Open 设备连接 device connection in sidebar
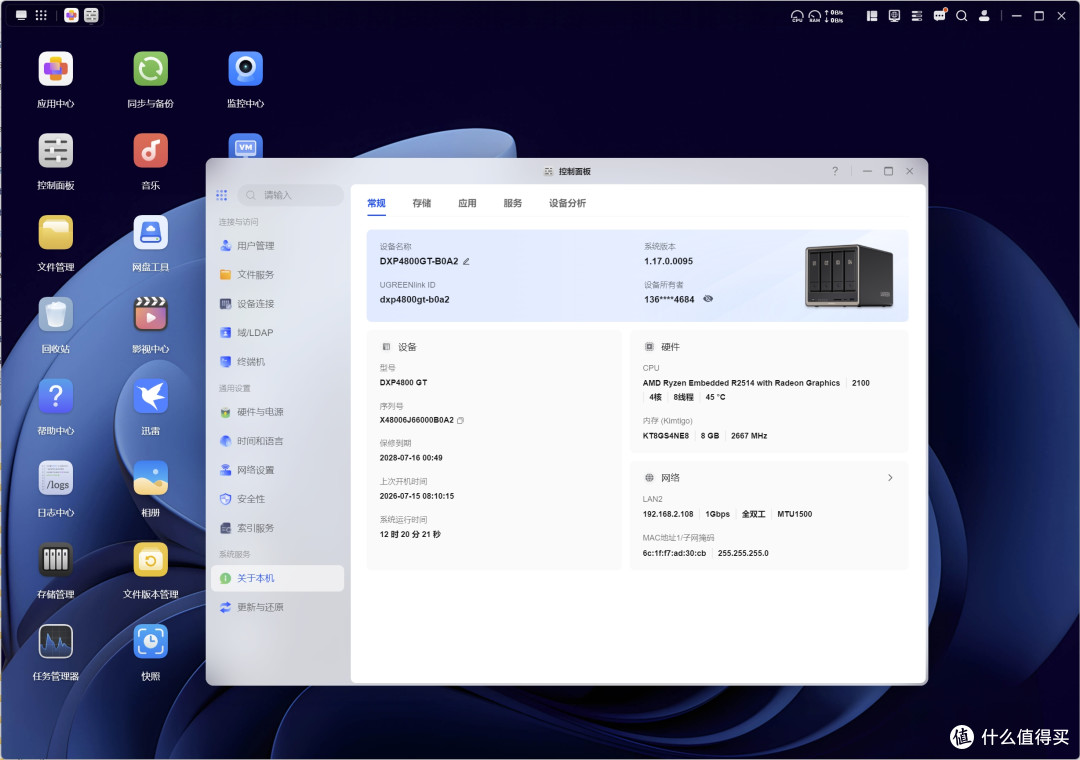Image resolution: width=1080 pixels, height=760 pixels. [278, 304]
